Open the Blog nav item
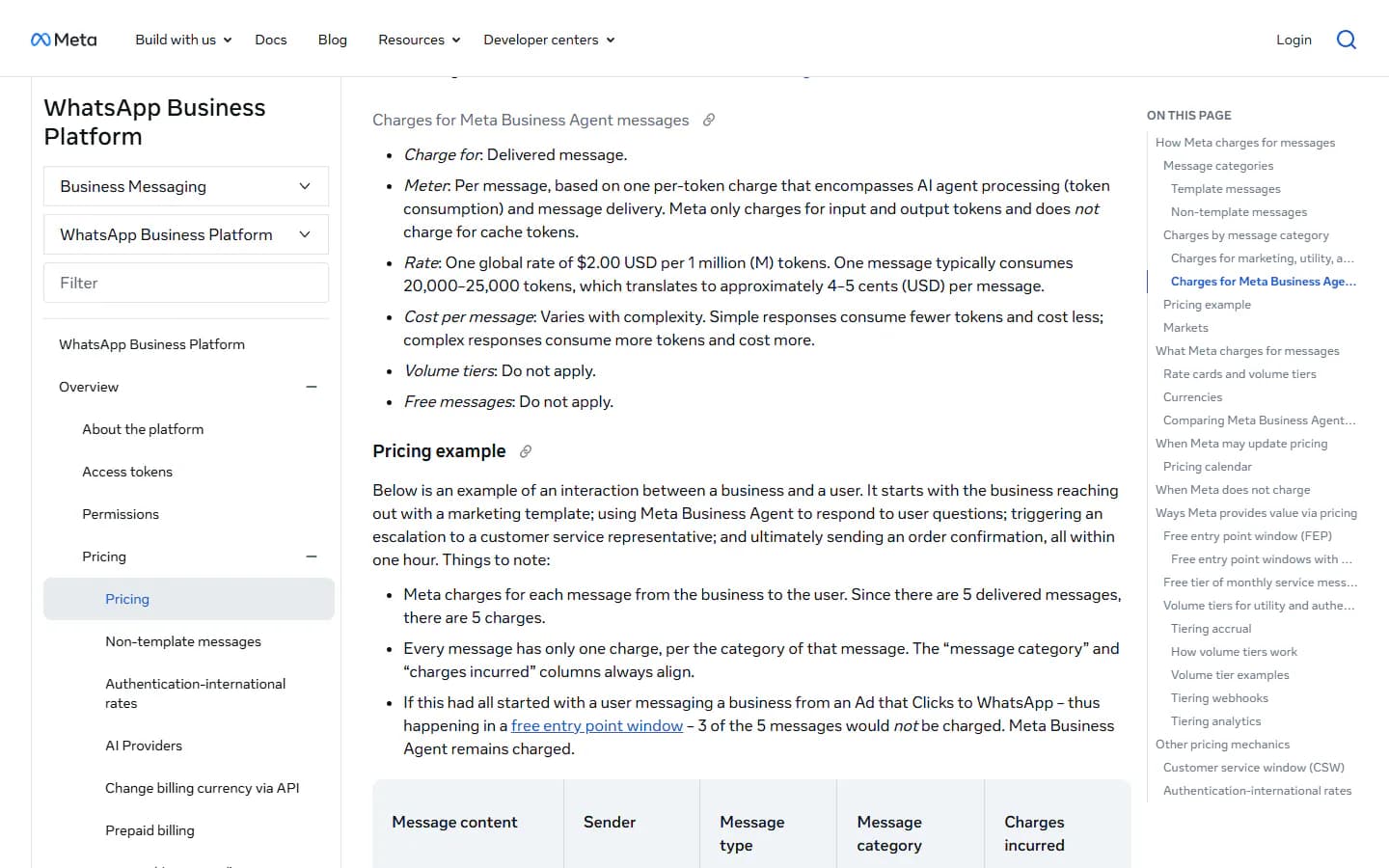 tap(333, 40)
